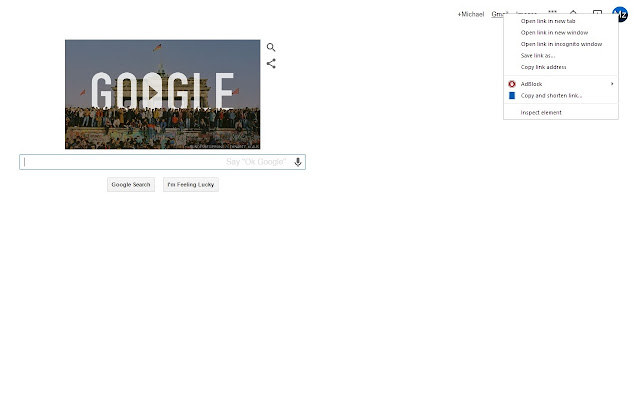Play the Berlin Wall doodle video
640x400 pixels.
click(153, 93)
